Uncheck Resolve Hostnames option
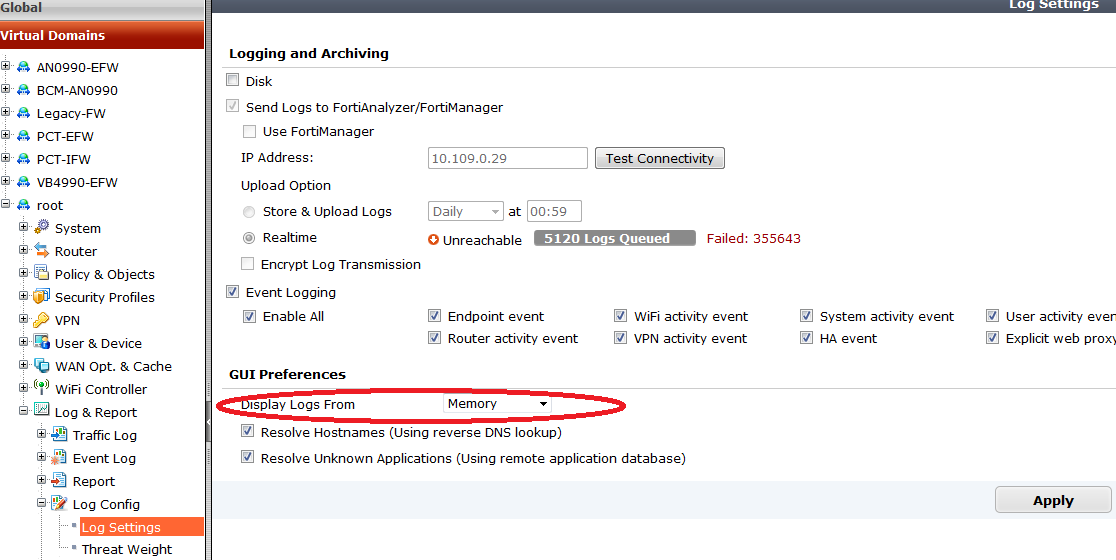Viewport: 1116px width, 560px height. [x=248, y=432]
